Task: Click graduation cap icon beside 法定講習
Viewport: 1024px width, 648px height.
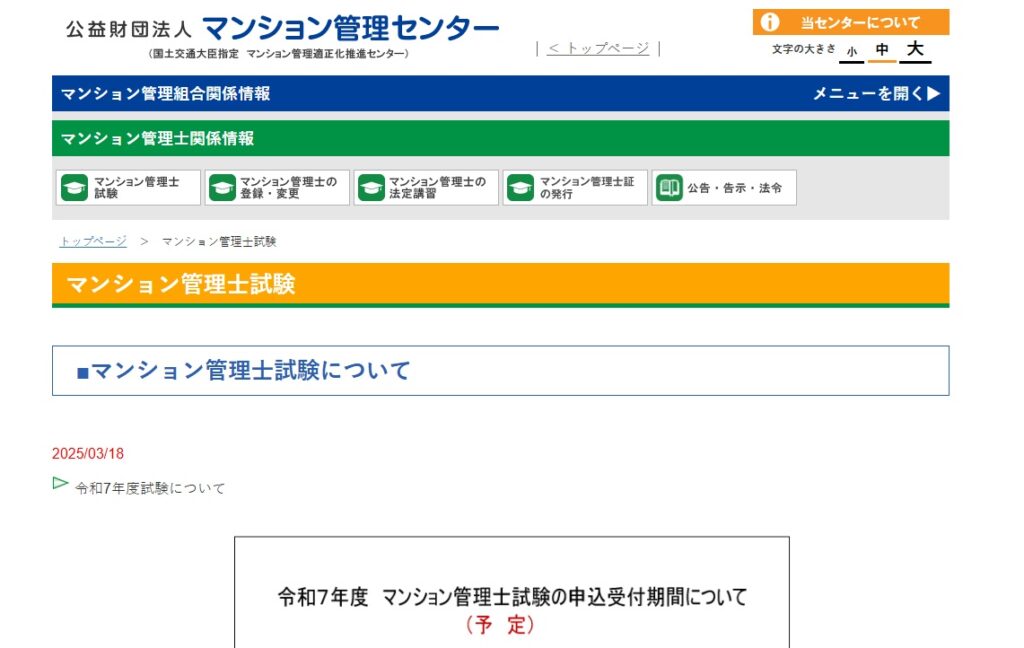Action: point(371,188)
